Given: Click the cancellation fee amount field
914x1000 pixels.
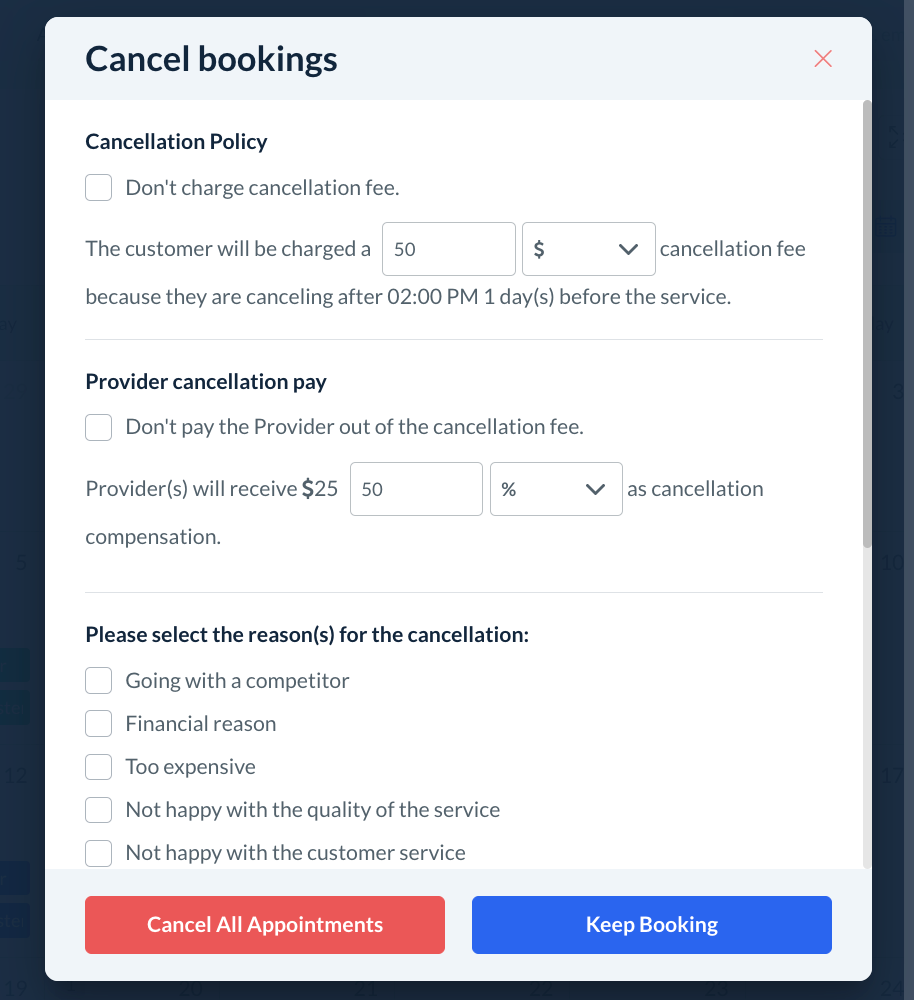Looking at the screenshot, I should point(448,249).
